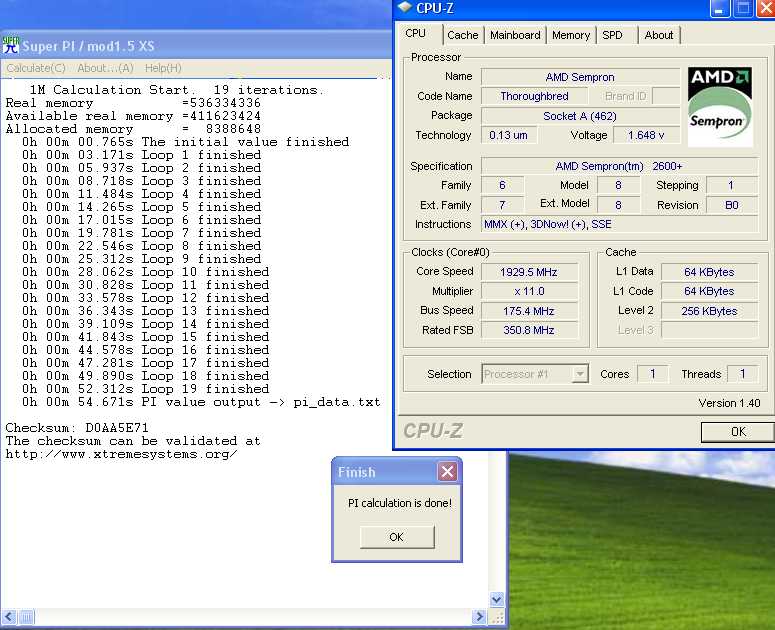775x630 pixels.
Task: Click the Technology value 0.13 um
Action: 509,135
